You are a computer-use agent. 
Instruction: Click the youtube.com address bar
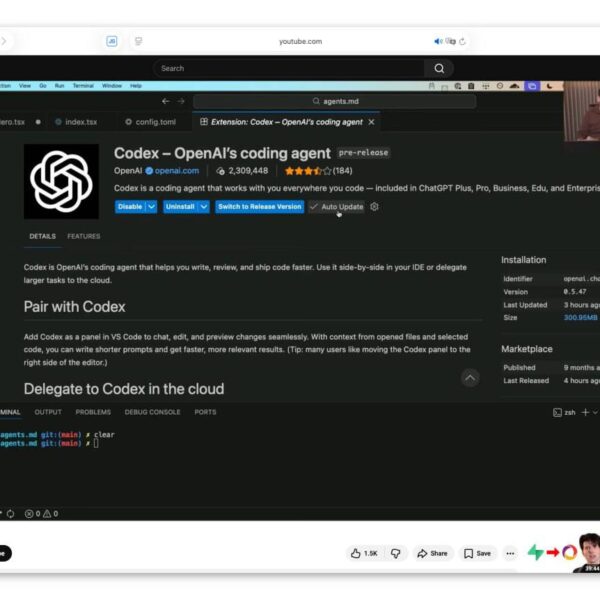[300, 41]
